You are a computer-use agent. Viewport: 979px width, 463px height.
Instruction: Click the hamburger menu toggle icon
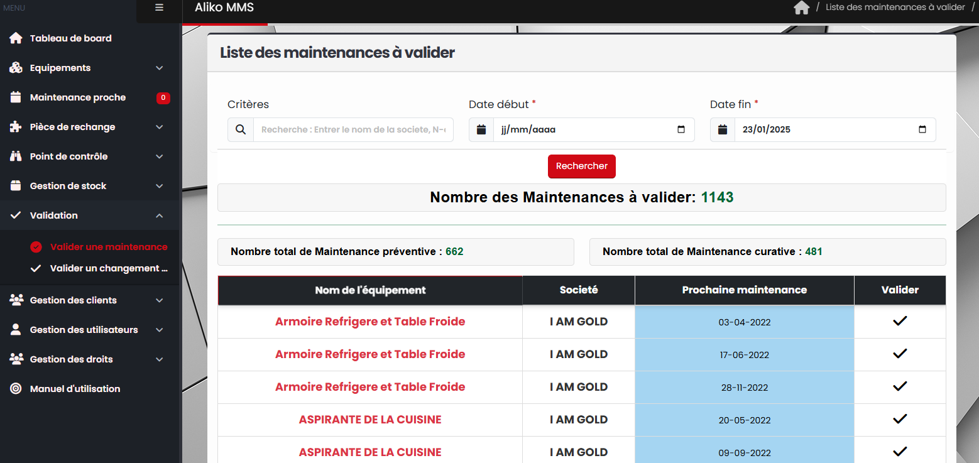(x=159, y=8)
